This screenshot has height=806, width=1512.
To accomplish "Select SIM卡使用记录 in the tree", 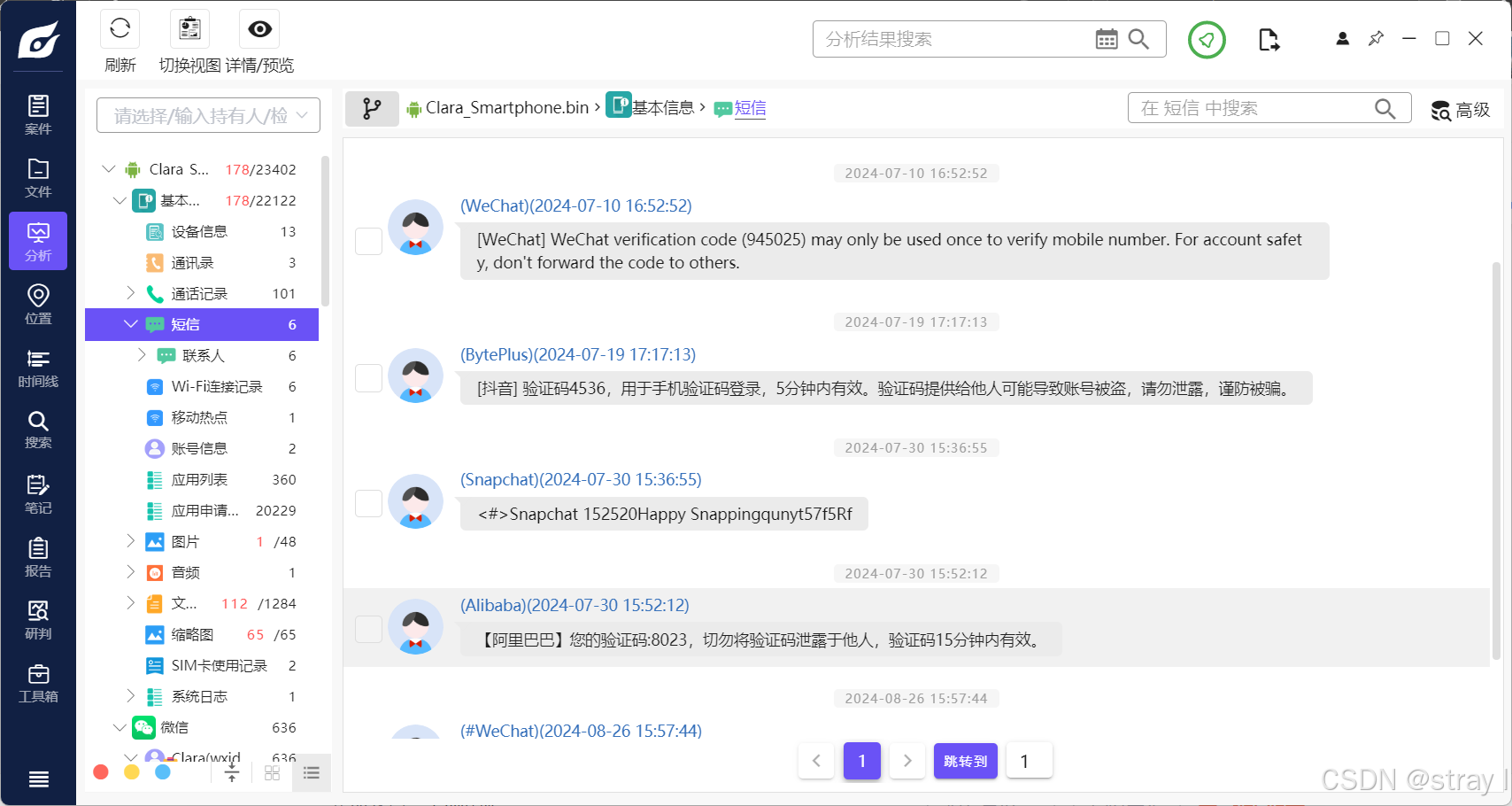I will 220,665.
